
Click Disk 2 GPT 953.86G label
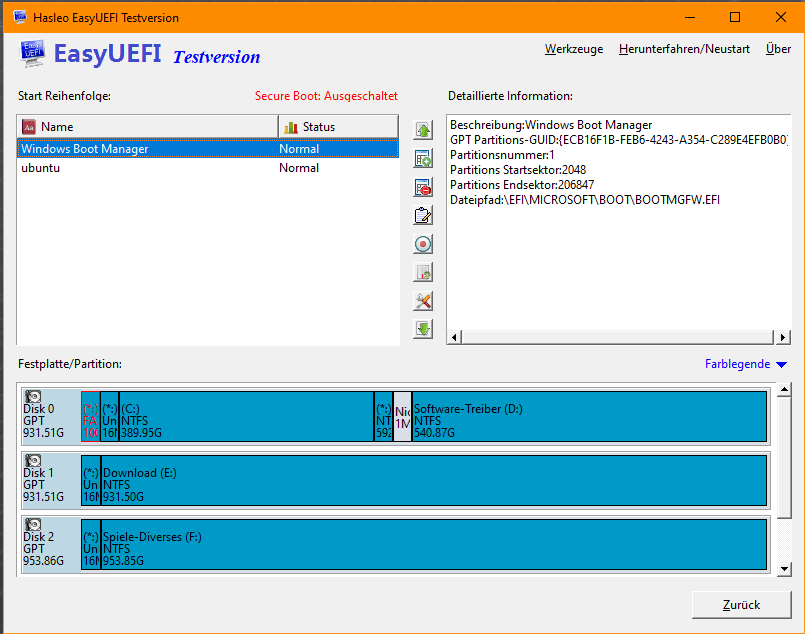coord(44,549)
